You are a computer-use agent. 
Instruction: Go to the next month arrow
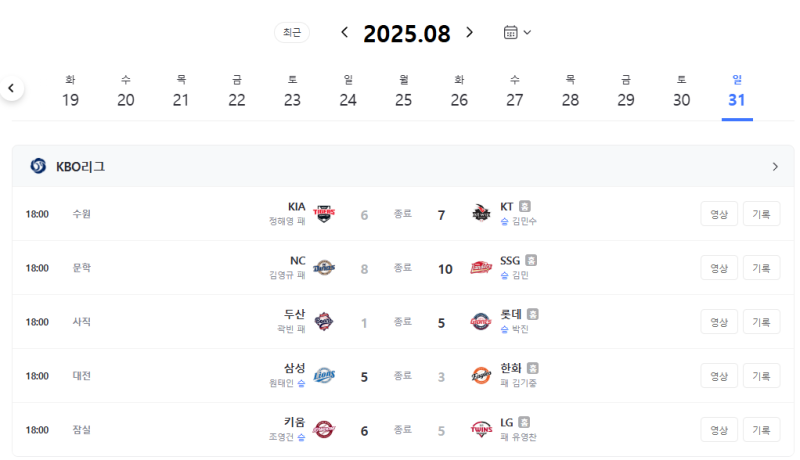click(x=470, y=32)
